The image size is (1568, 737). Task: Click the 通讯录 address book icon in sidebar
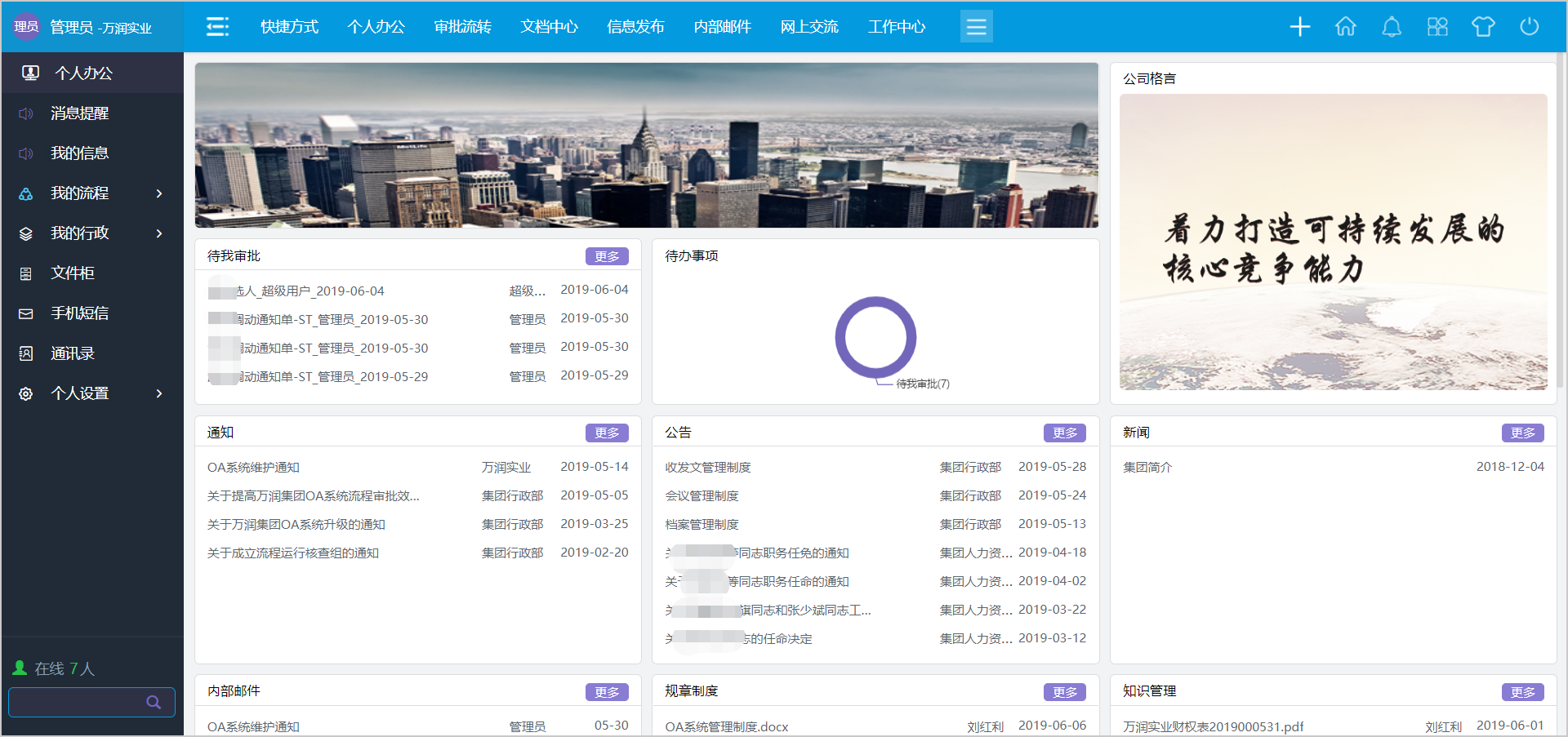pos(25,353)
